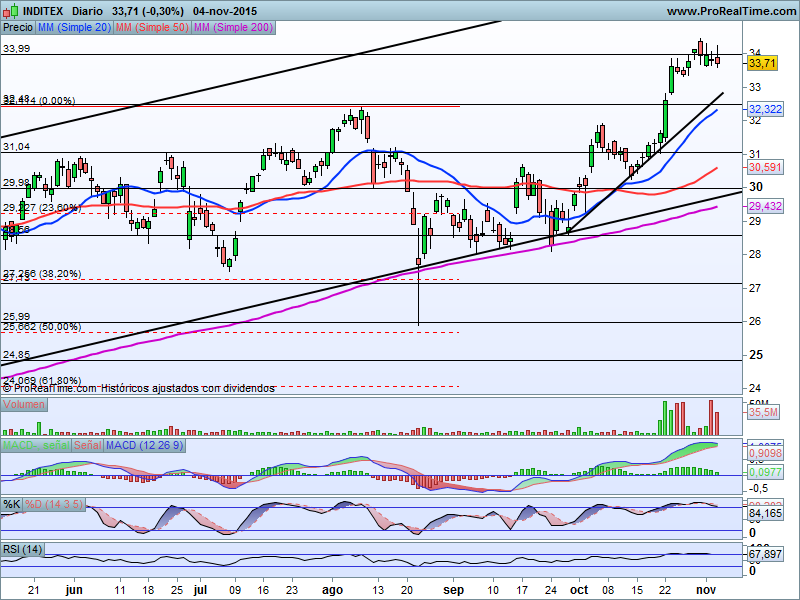Click the 31,04 horizontal level label
Viewport: 800px width, 600px height.
(x=16, y=147)
